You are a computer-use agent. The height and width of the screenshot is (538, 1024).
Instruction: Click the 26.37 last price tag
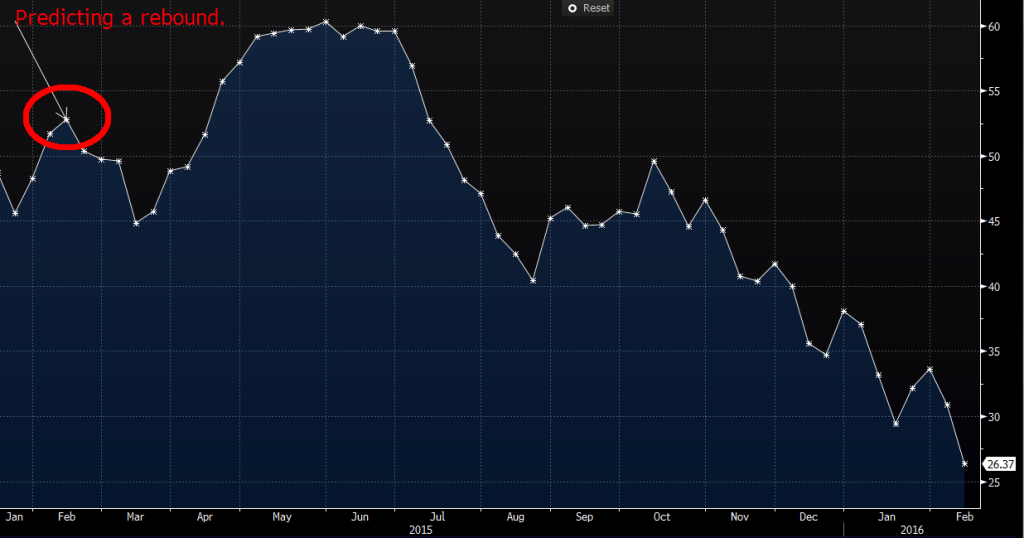click(x=1000, y=464)
